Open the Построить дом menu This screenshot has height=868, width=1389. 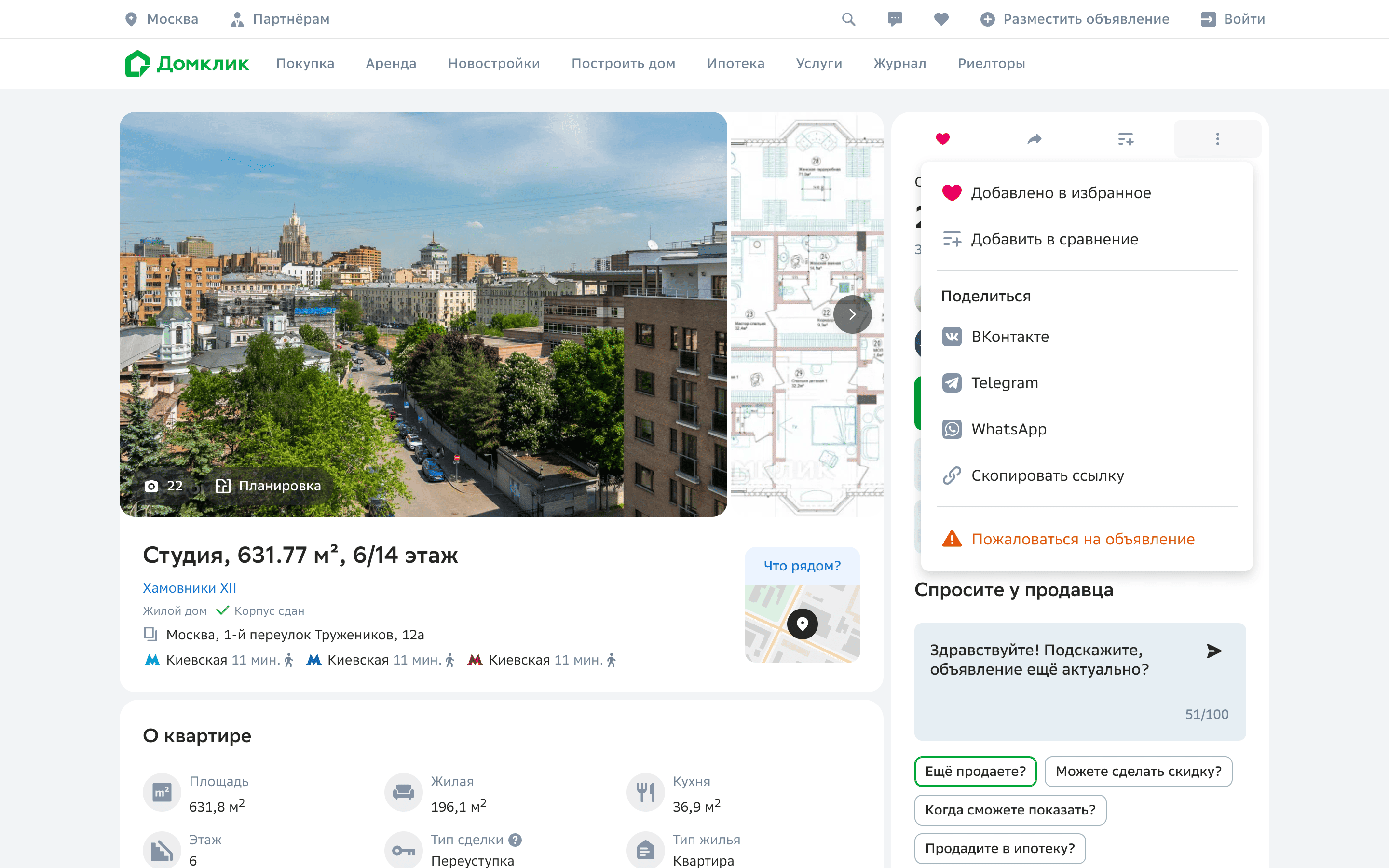click(623, 63)
